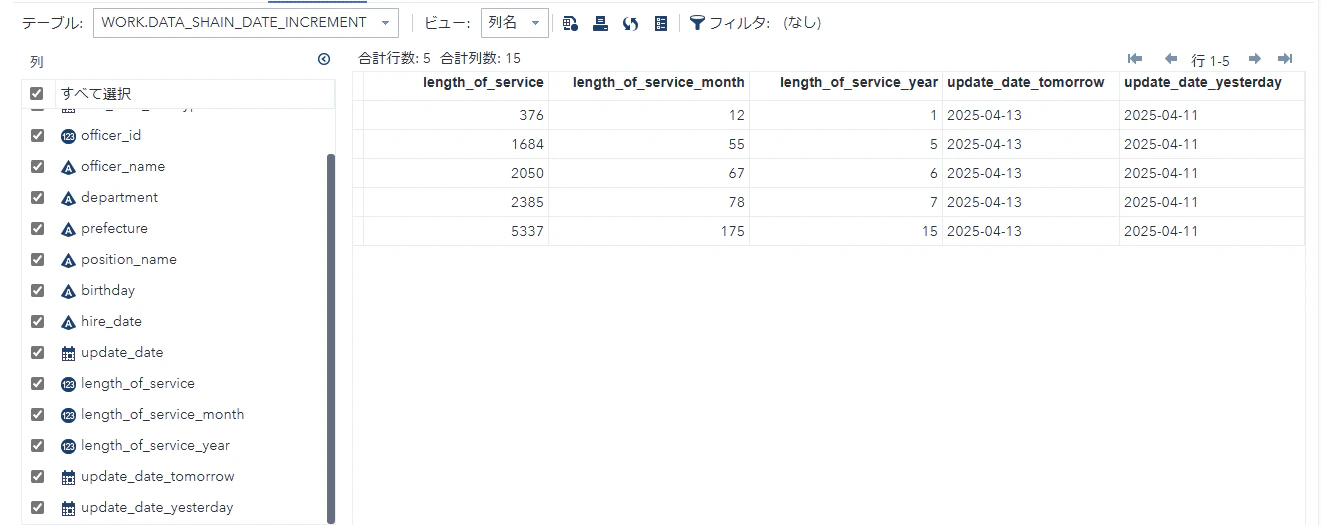Click the 行 1-5 row range indicator
Screen dimensions: 1321x525
click(x=1210, y=60)
